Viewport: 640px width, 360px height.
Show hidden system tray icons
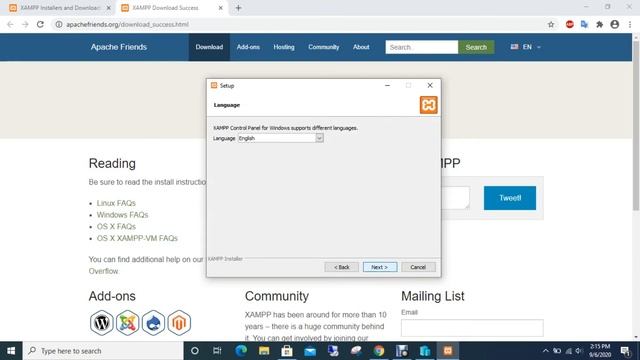click(546, 351)
